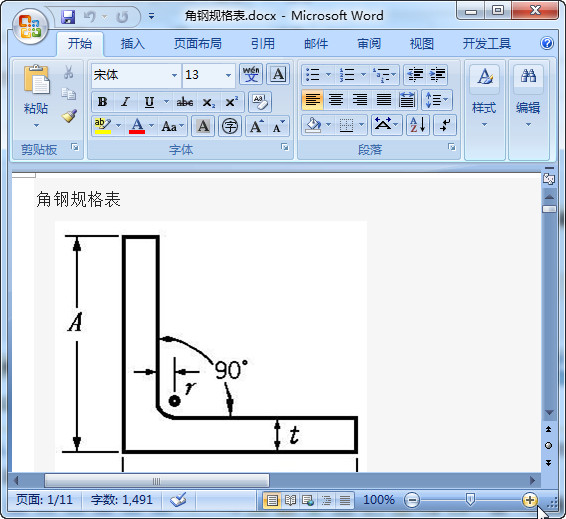Open the Office button menu
Viewport: 566px width, 519px height.
[x=30, y=27]
